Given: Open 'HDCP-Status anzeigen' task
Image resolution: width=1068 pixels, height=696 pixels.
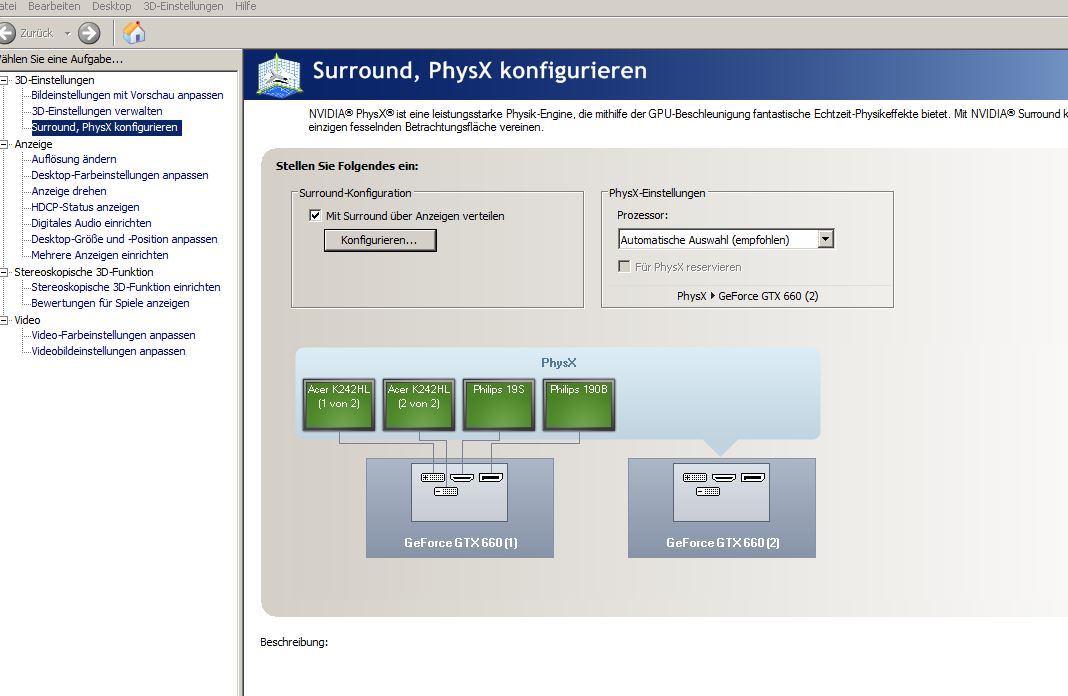Looking at the screenshot, I should (85, 207).
